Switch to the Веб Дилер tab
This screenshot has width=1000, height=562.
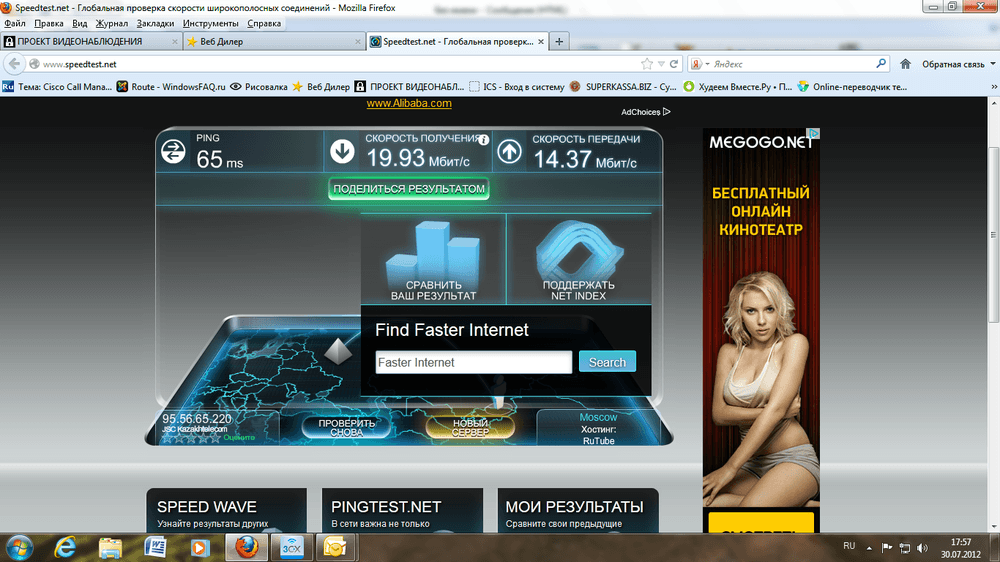tap(274, 41)
